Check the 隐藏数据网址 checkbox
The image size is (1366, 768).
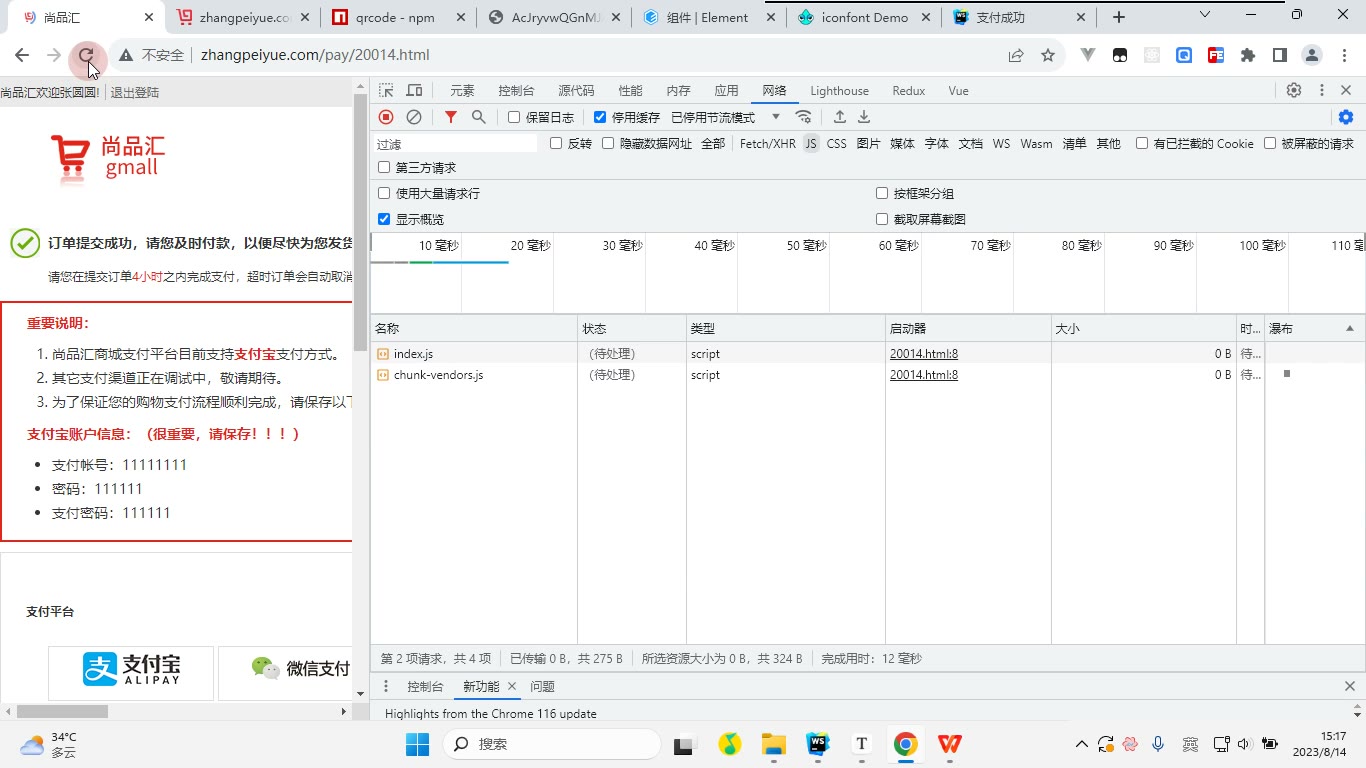point(608,143)
